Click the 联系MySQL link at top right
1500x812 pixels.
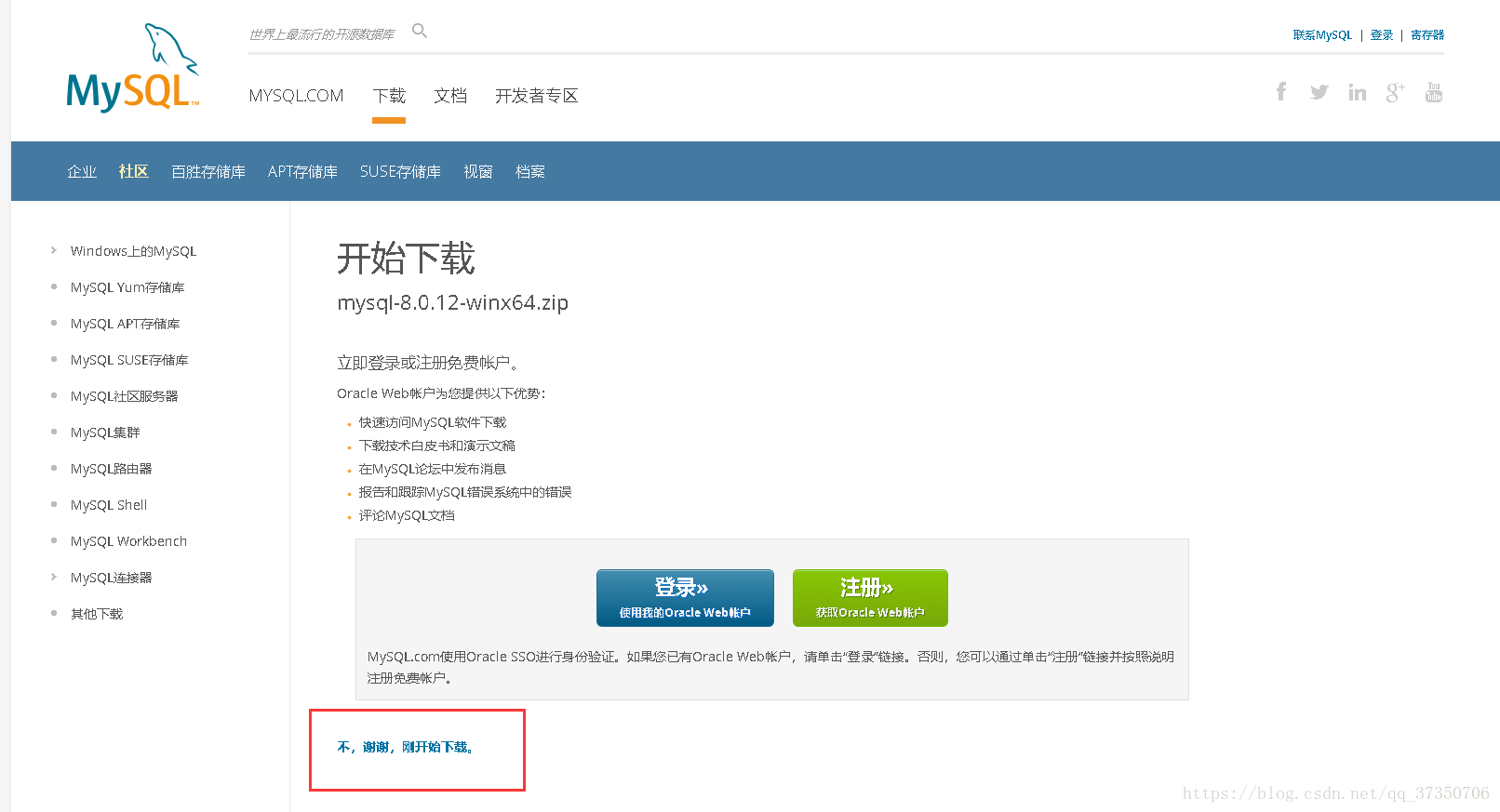(x=1321, y=35)
